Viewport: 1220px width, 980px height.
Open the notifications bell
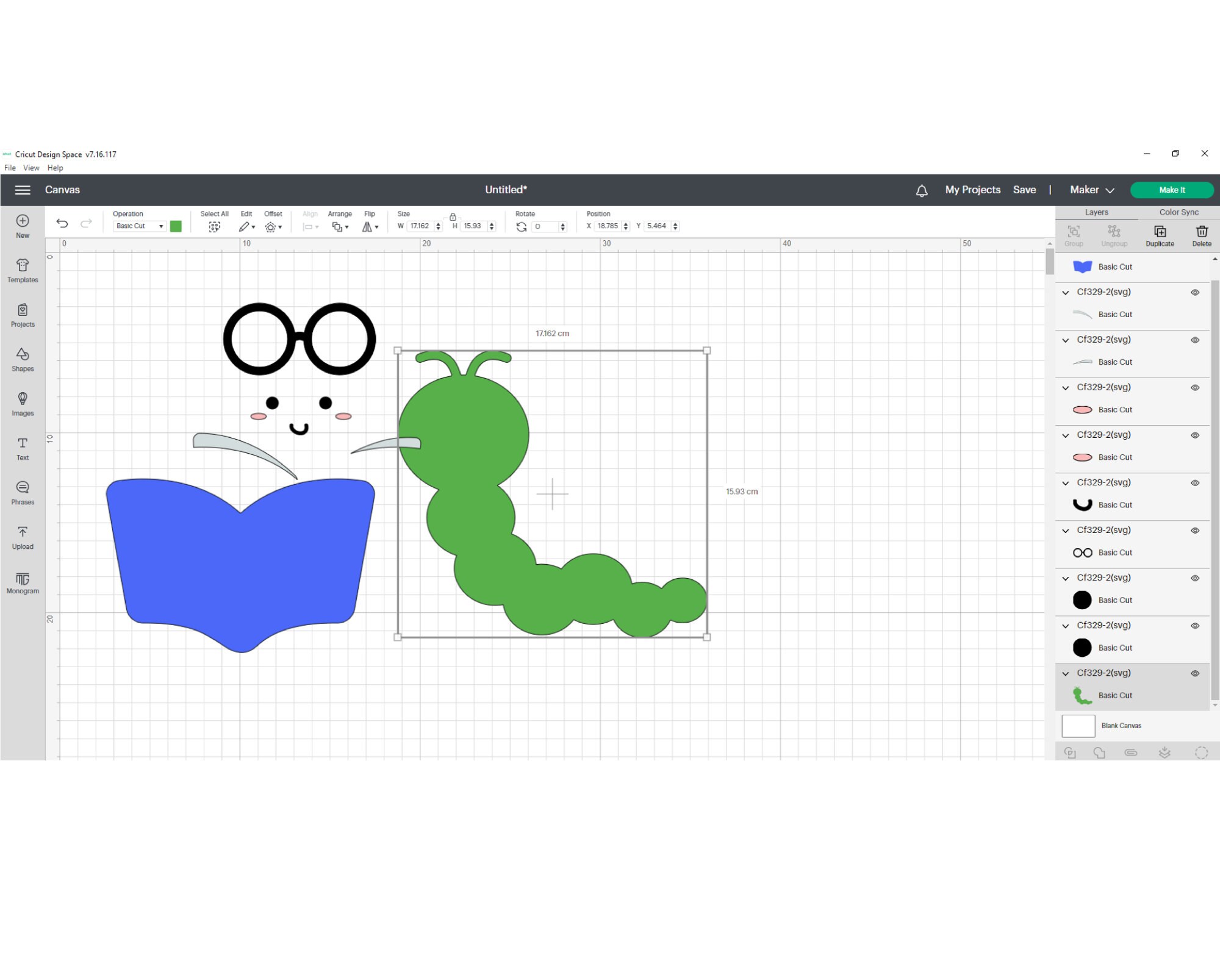pyautogui.click(x=922, y=190)
